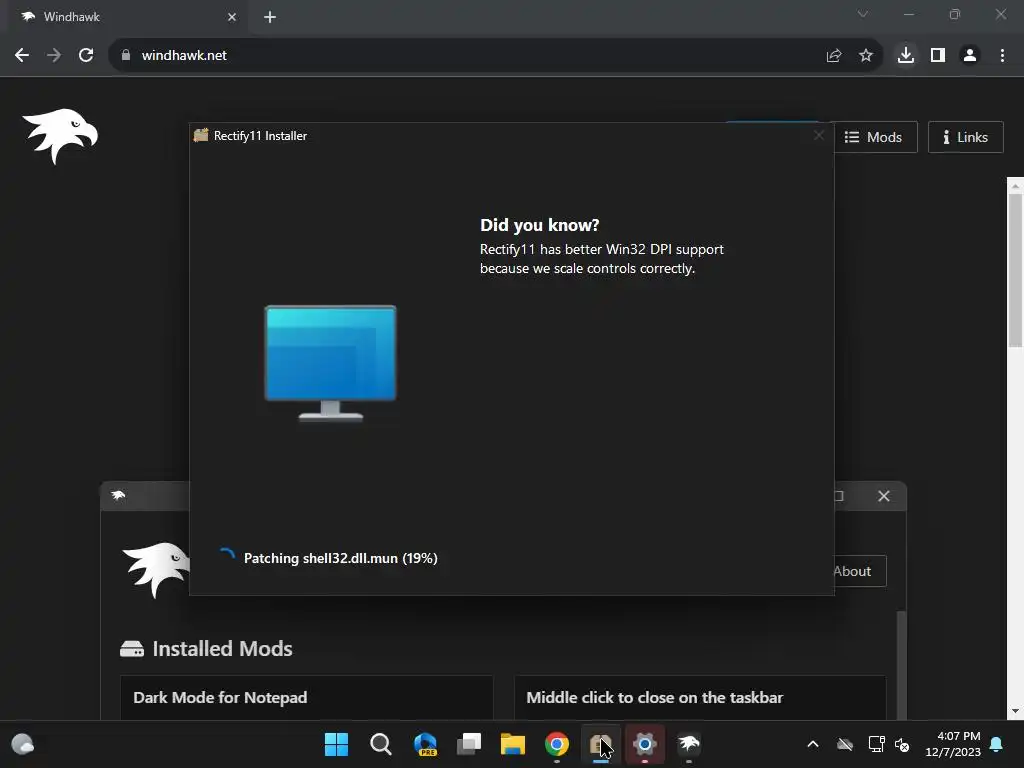This screenshot has width=1024, height=768.
Task: Share this page icon in address bar
Action: 833,56
